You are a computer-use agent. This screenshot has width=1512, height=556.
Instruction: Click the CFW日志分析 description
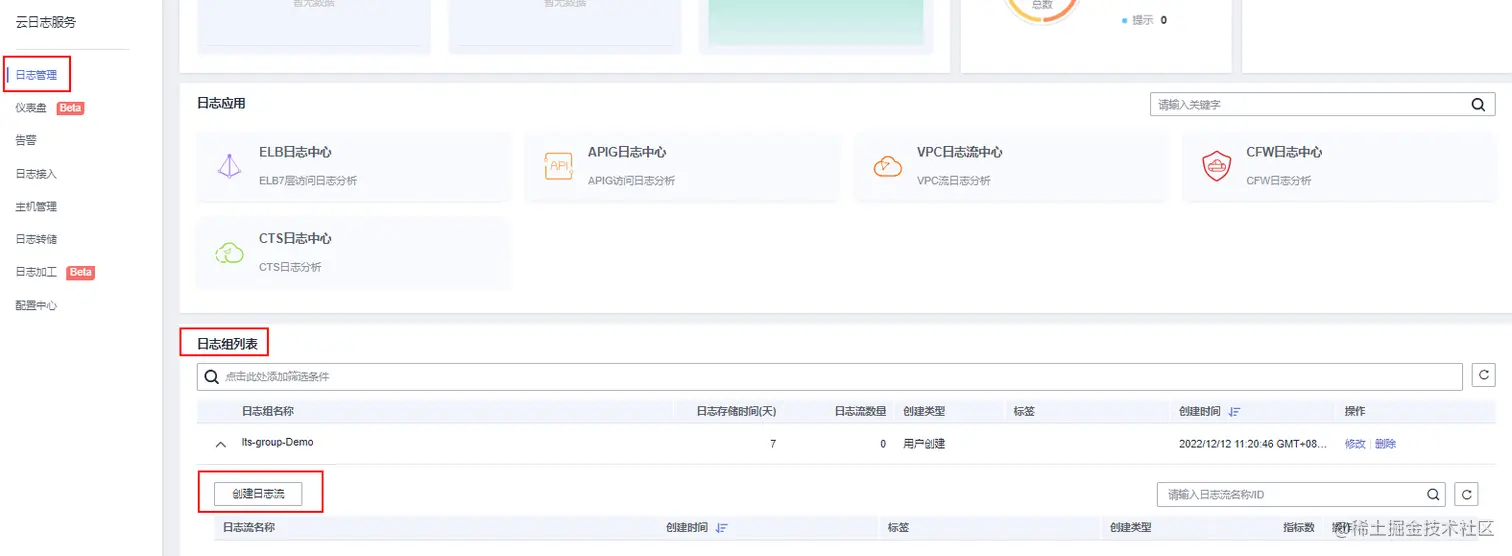pyautogui.click(x=1279, y=181)
